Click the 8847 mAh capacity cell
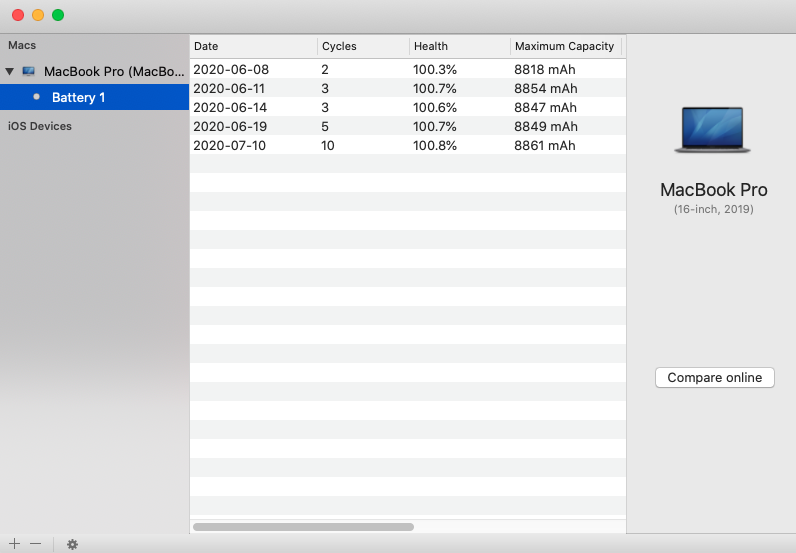This screenshot has width=796, height=553. tap(545, 108)
